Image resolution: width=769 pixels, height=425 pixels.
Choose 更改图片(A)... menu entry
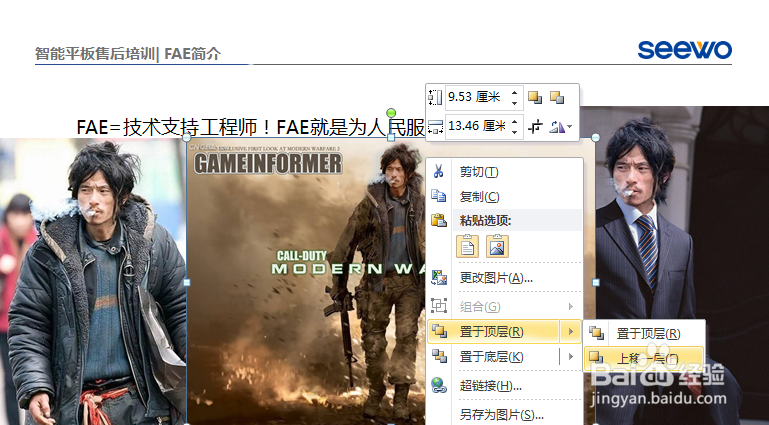click(x=505, y=278)
